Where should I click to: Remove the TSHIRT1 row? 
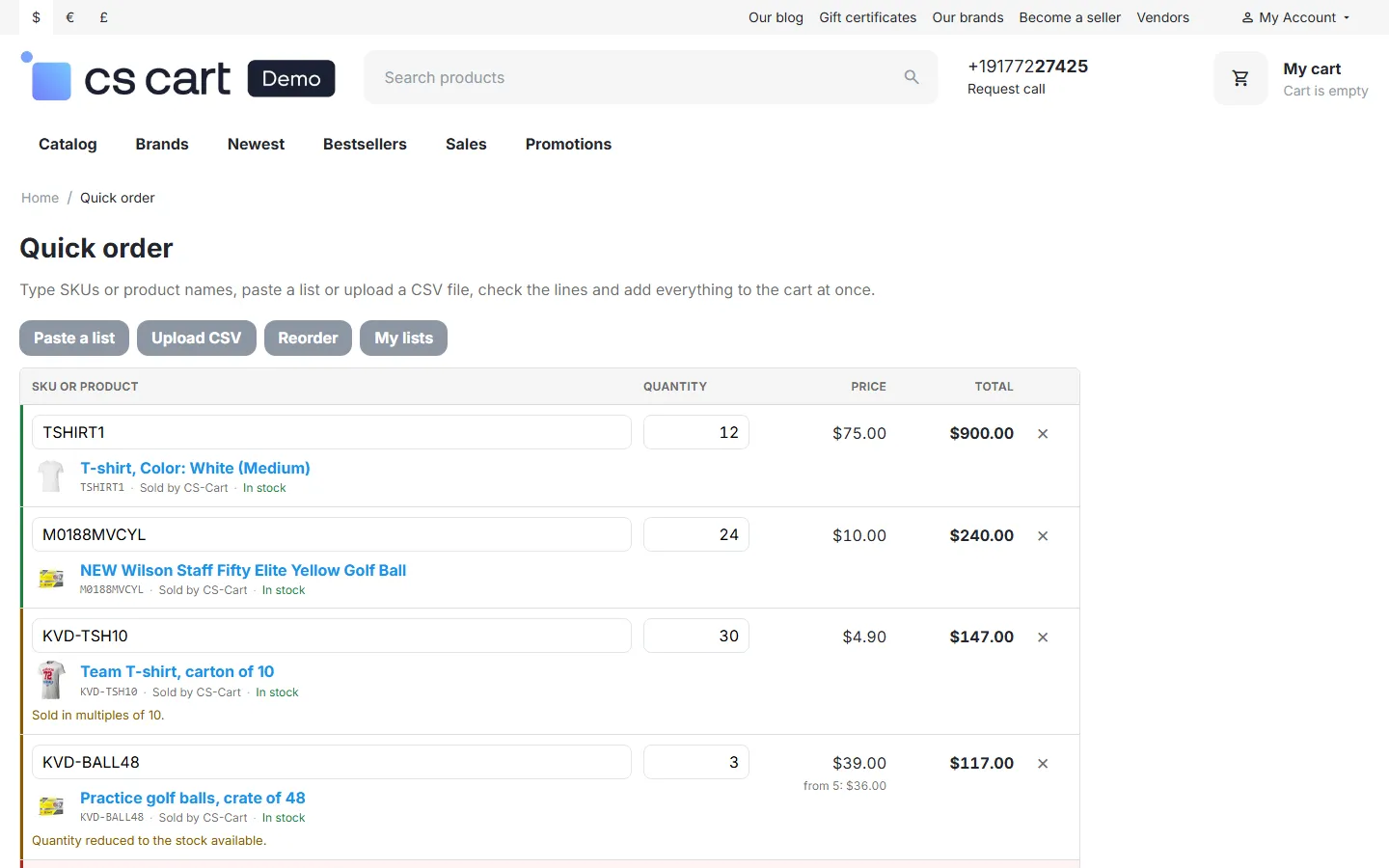click(x=1043, y=434)
